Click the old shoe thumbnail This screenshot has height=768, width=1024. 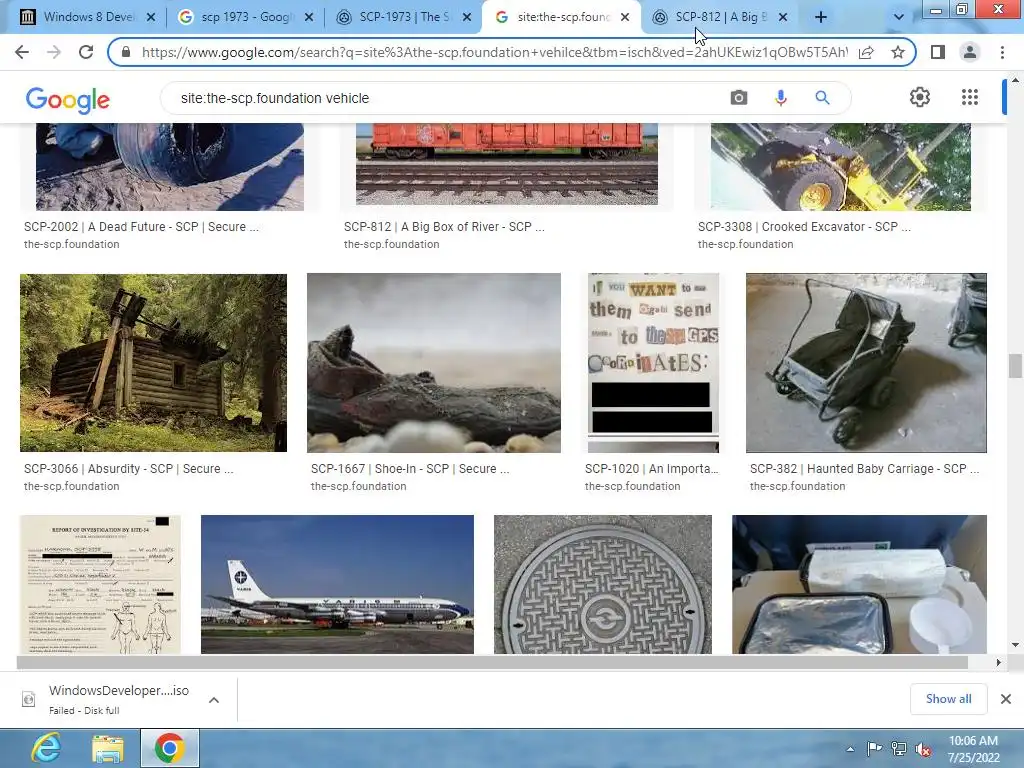pos(434,362)
